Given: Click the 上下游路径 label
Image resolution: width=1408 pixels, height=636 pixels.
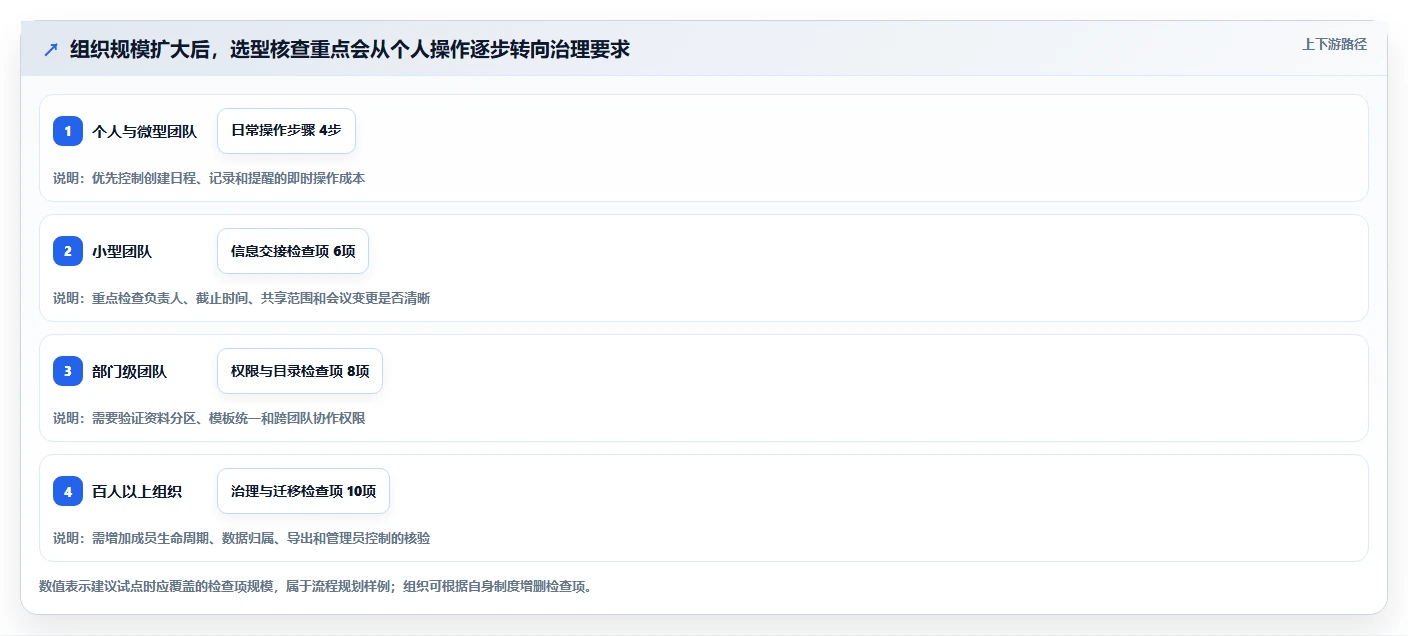Looking at the screenshot, I should [1334, 44].
